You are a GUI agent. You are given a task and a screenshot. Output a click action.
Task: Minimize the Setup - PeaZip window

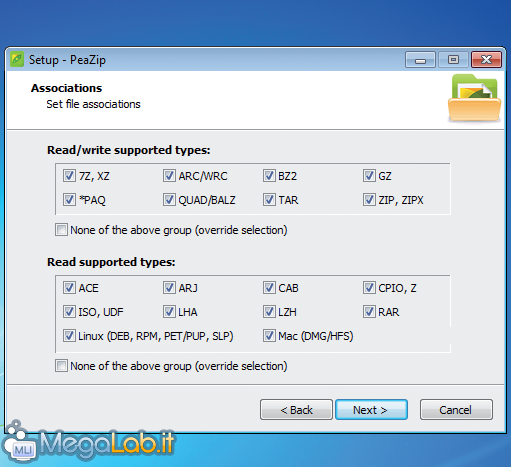pos(420,60)
